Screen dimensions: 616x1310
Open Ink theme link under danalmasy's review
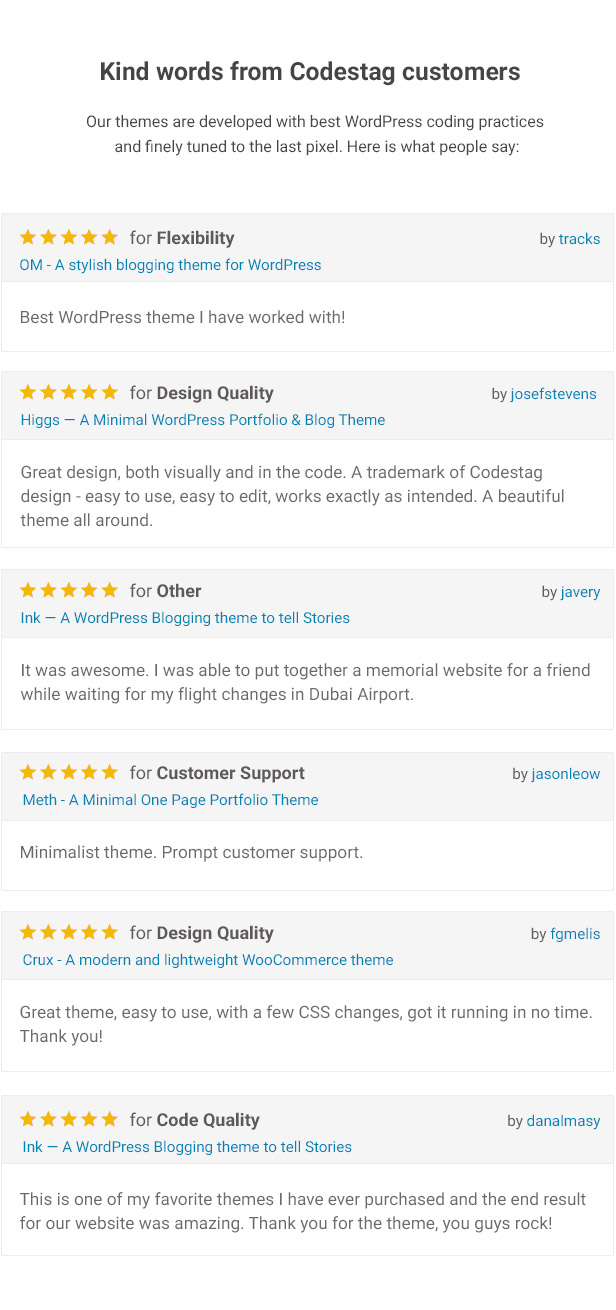(x=187, y=1147)
